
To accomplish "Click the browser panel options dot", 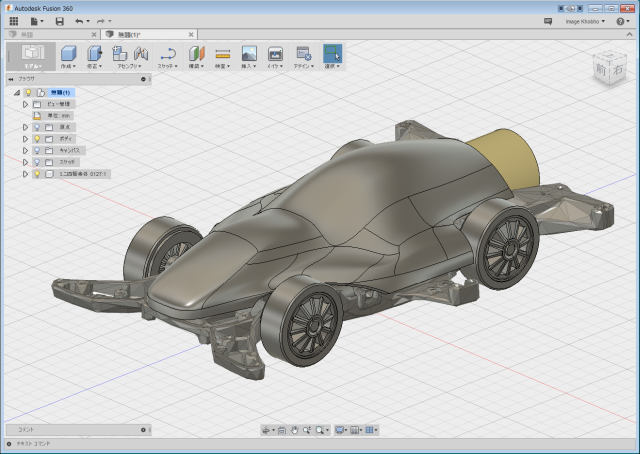I will tap(143, 79).
